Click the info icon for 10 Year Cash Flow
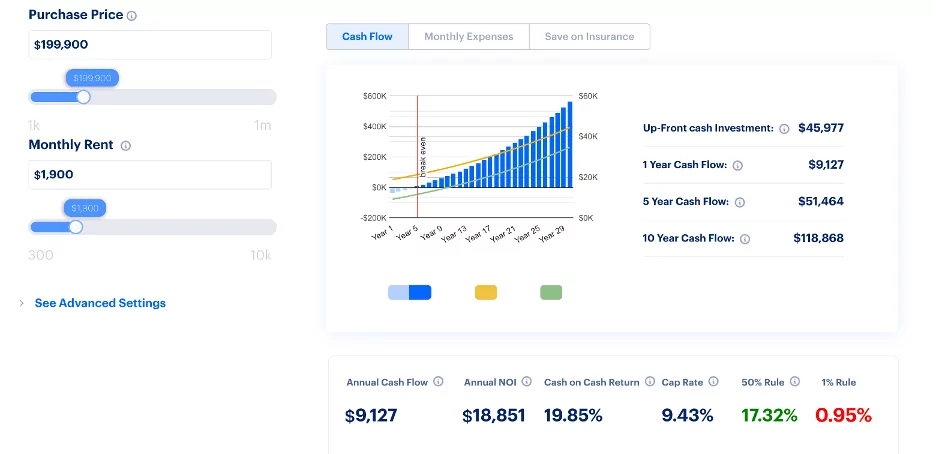The height and width of the screenshot is (454, 936). pos(744,239)
